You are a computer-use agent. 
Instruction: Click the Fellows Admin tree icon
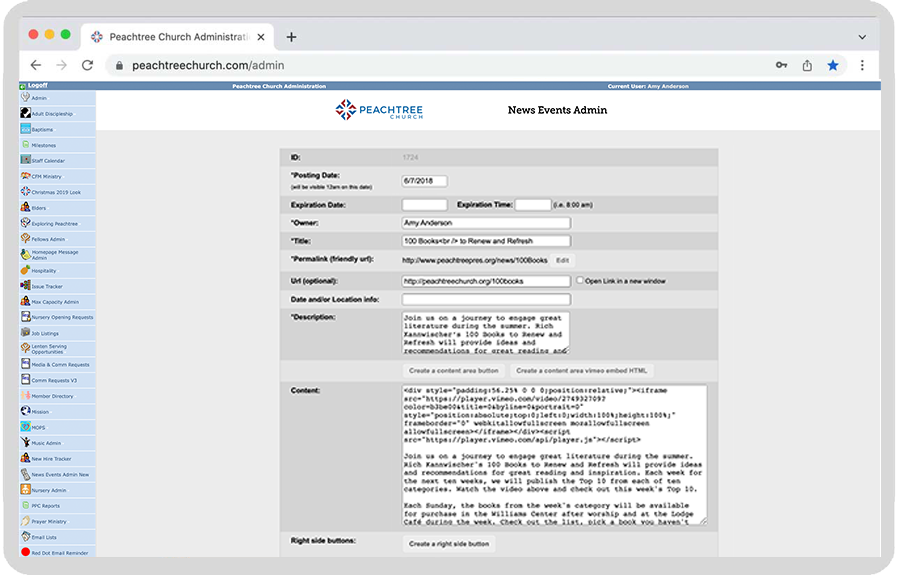(x=25, y=238)
